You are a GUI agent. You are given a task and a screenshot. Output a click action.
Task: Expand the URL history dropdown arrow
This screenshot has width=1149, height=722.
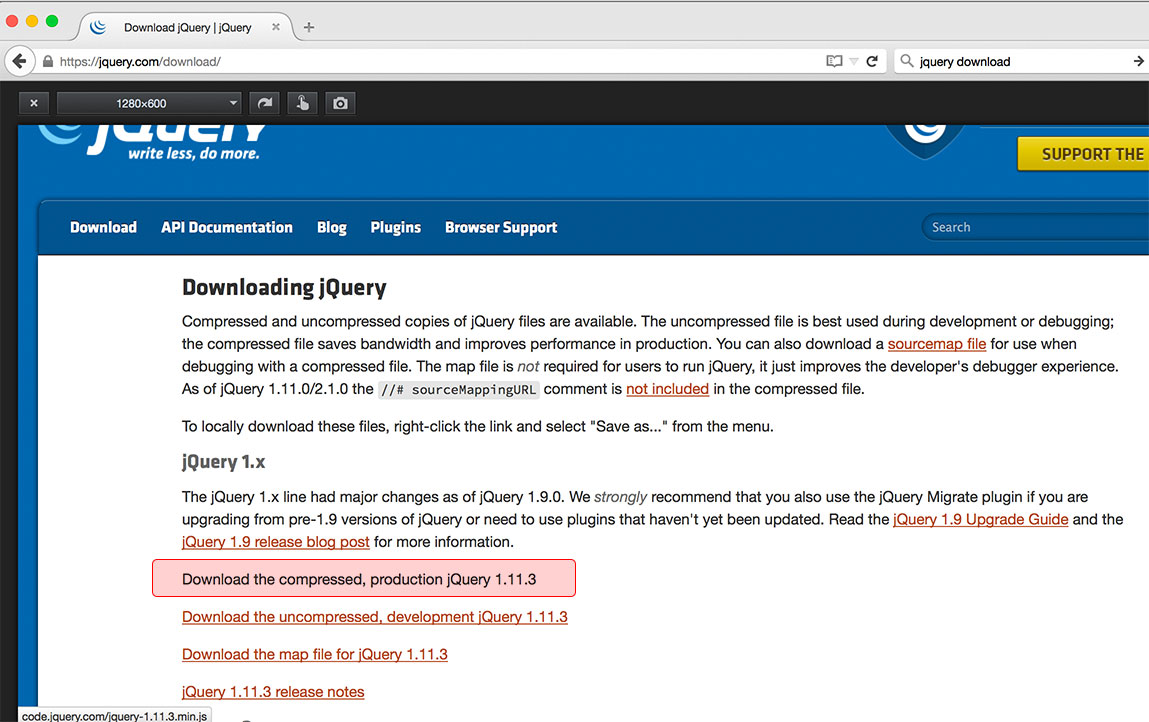click(x=853, y=61)
